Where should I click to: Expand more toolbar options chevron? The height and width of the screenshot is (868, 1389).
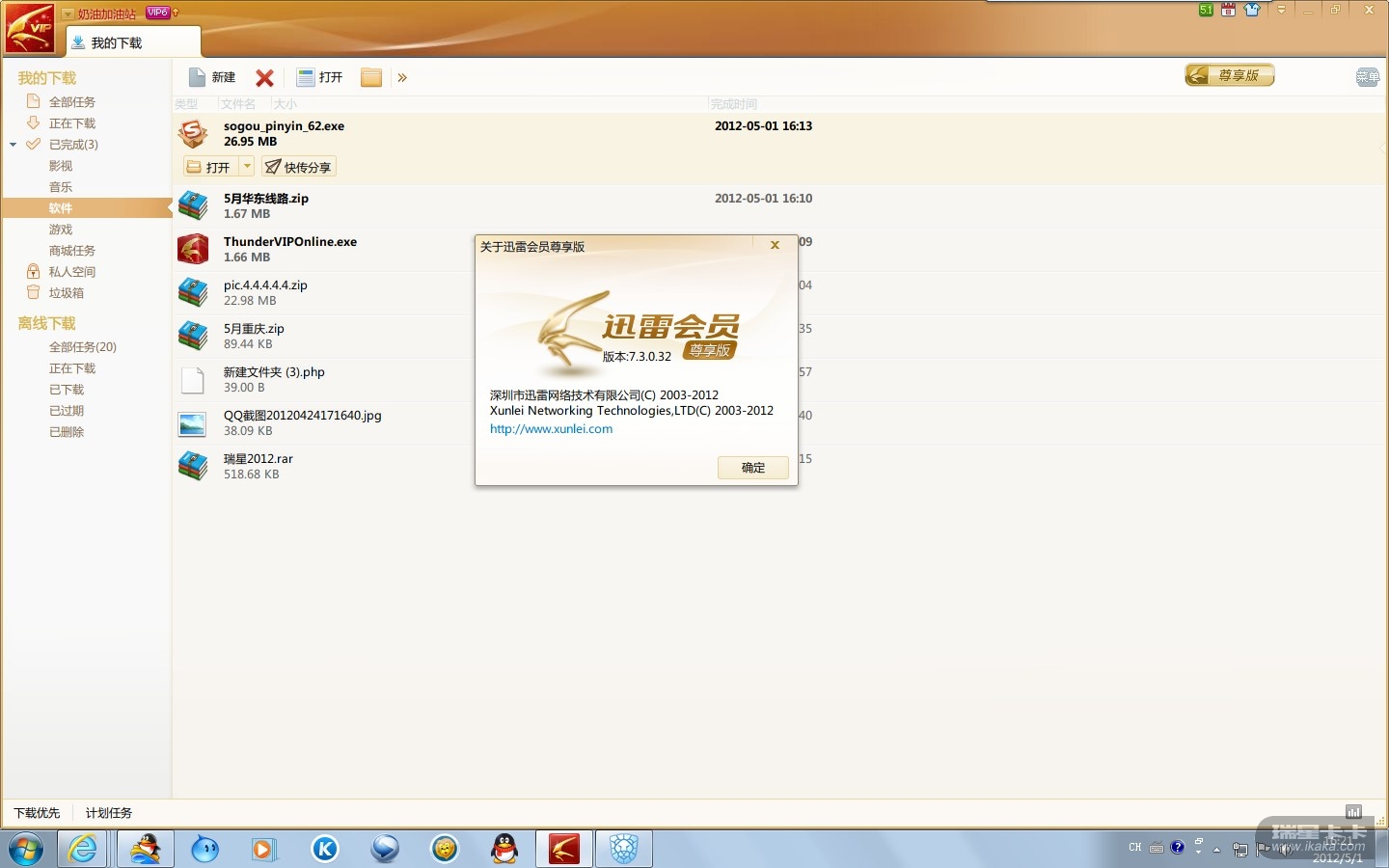[x=402, y=78]
